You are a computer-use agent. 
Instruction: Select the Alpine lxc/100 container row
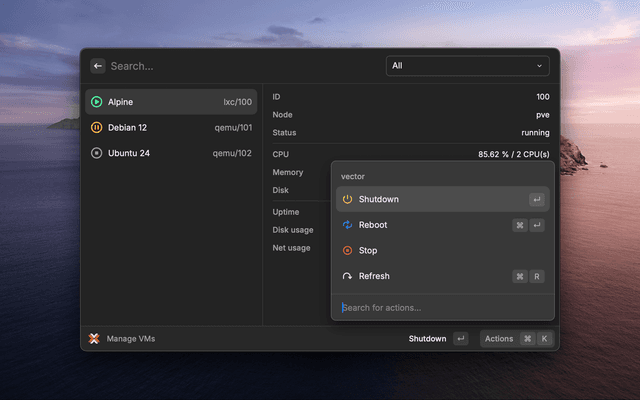point(170,102)
